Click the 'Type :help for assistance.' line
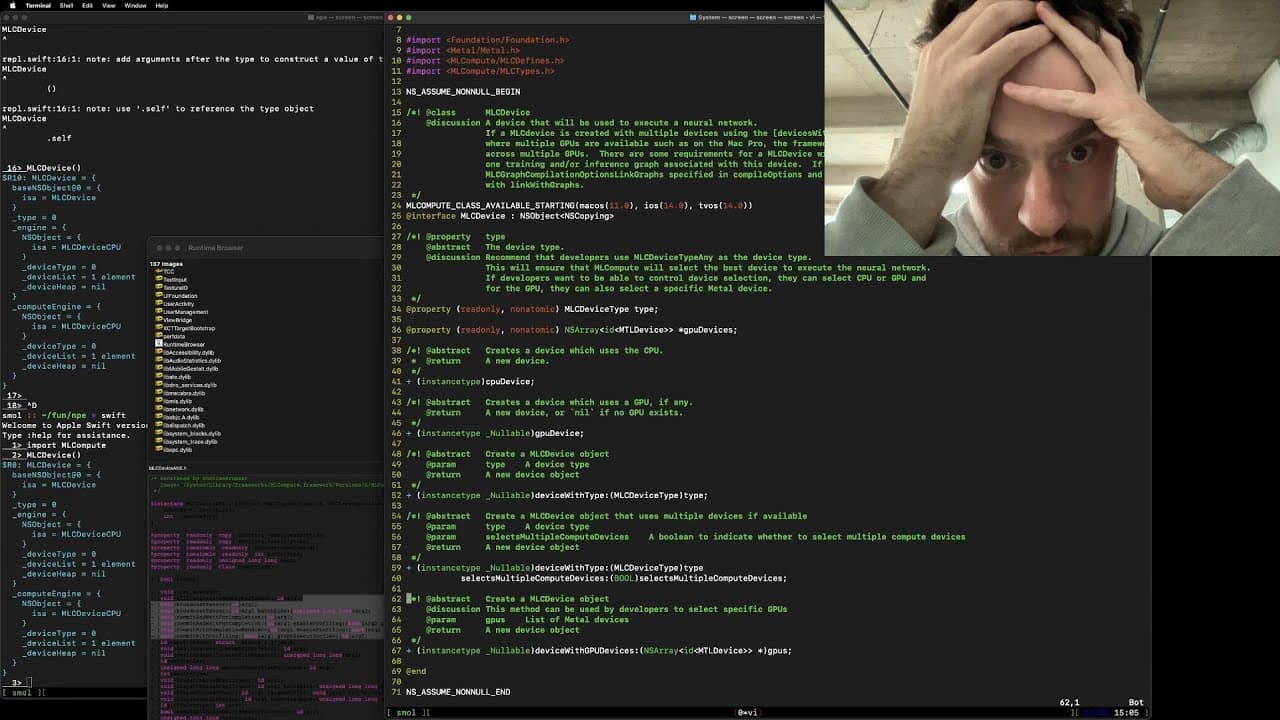The image size is (1280, 720). [67, 435]
